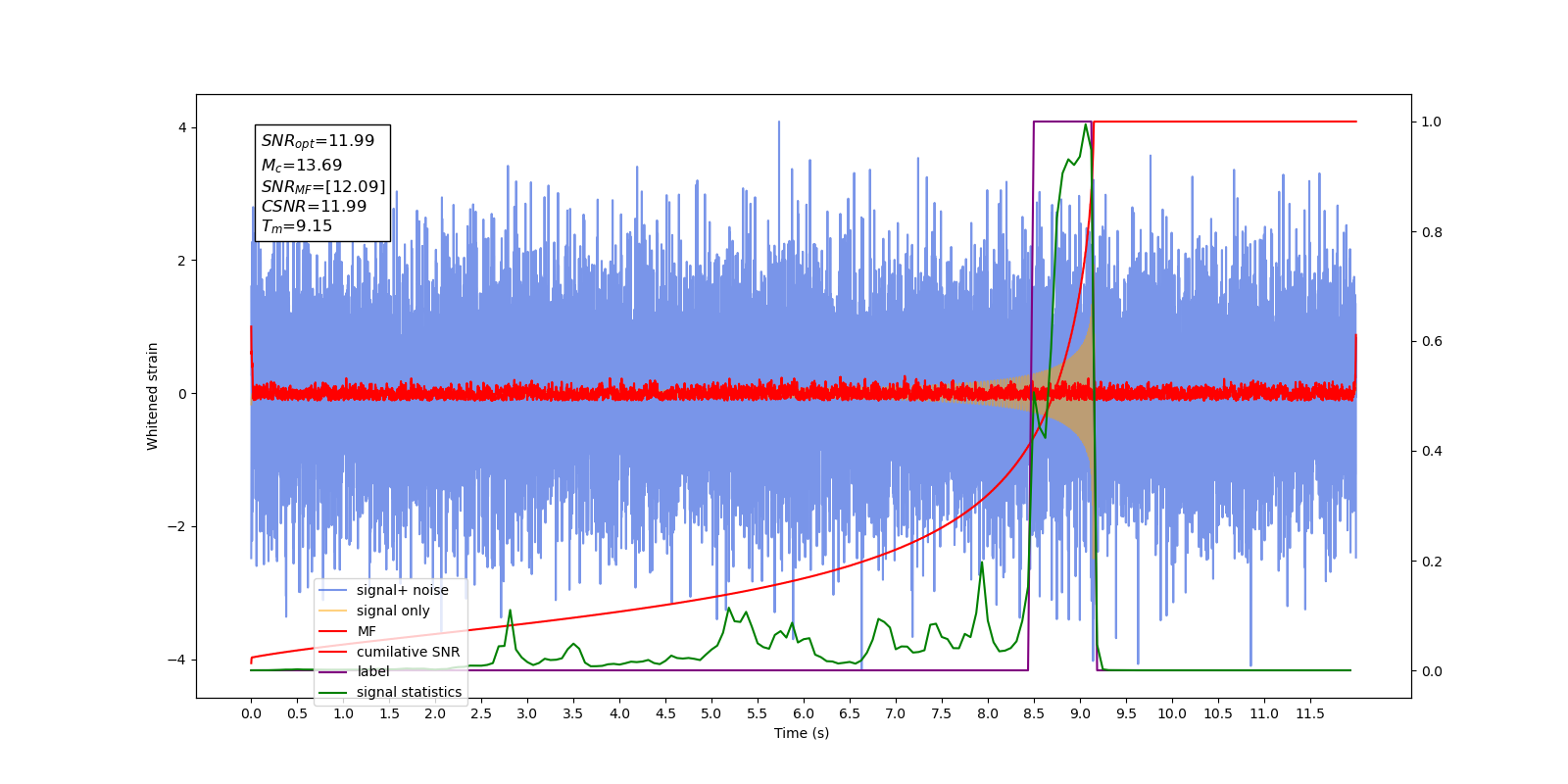
Task: Click the 4 tick on left strain axis
Action: tap(182, 127)
